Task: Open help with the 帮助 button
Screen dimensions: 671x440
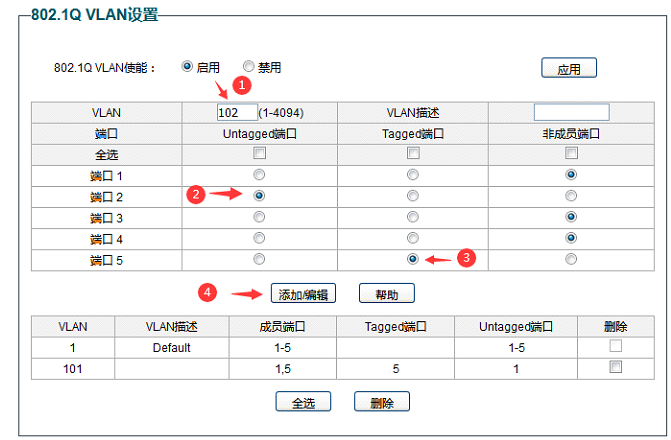Action: coord(386,293)
